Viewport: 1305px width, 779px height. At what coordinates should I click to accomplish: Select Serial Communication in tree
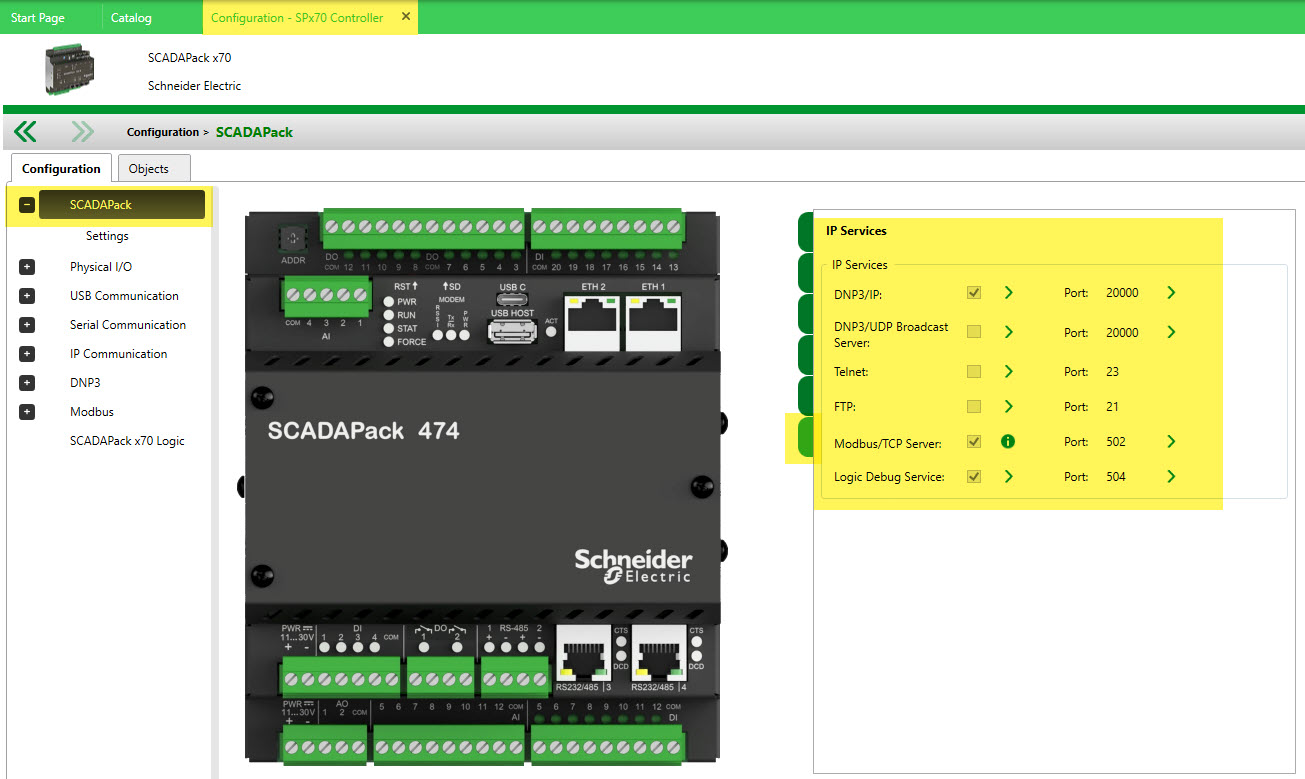pos(128,325)
